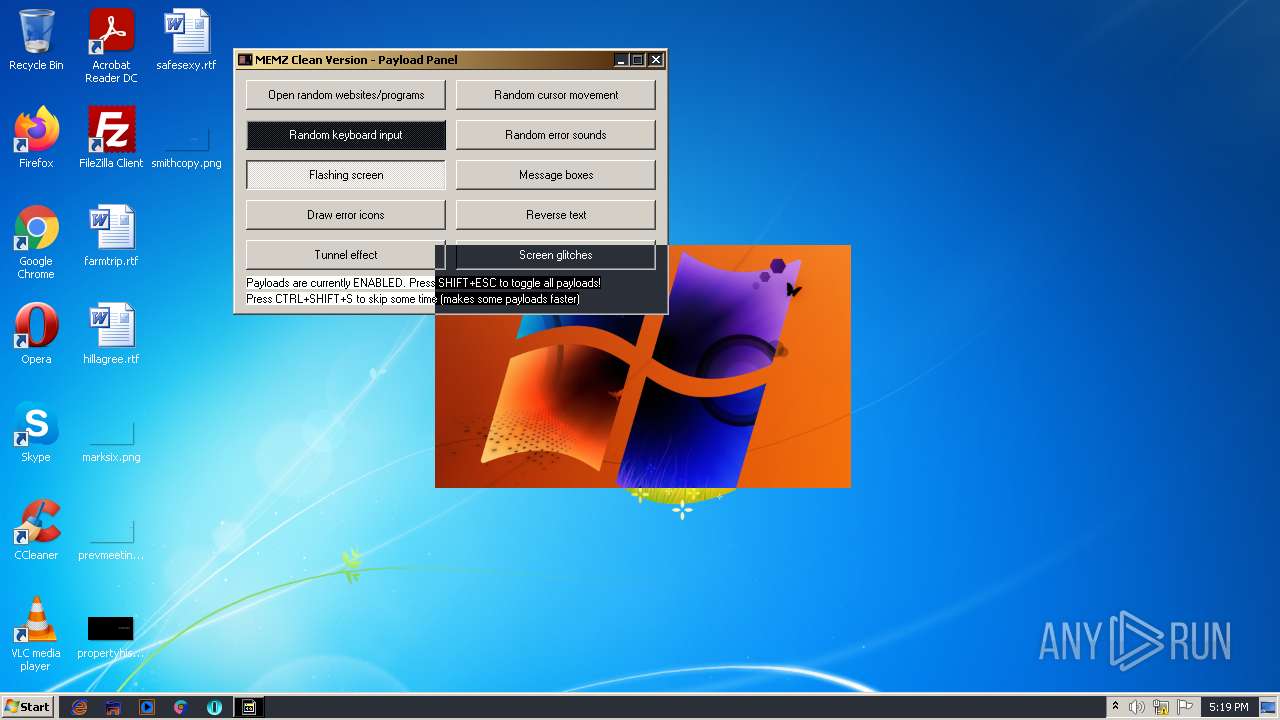Launch VLC media player shortcut
1280x720 pixels.
click(36, 634)
